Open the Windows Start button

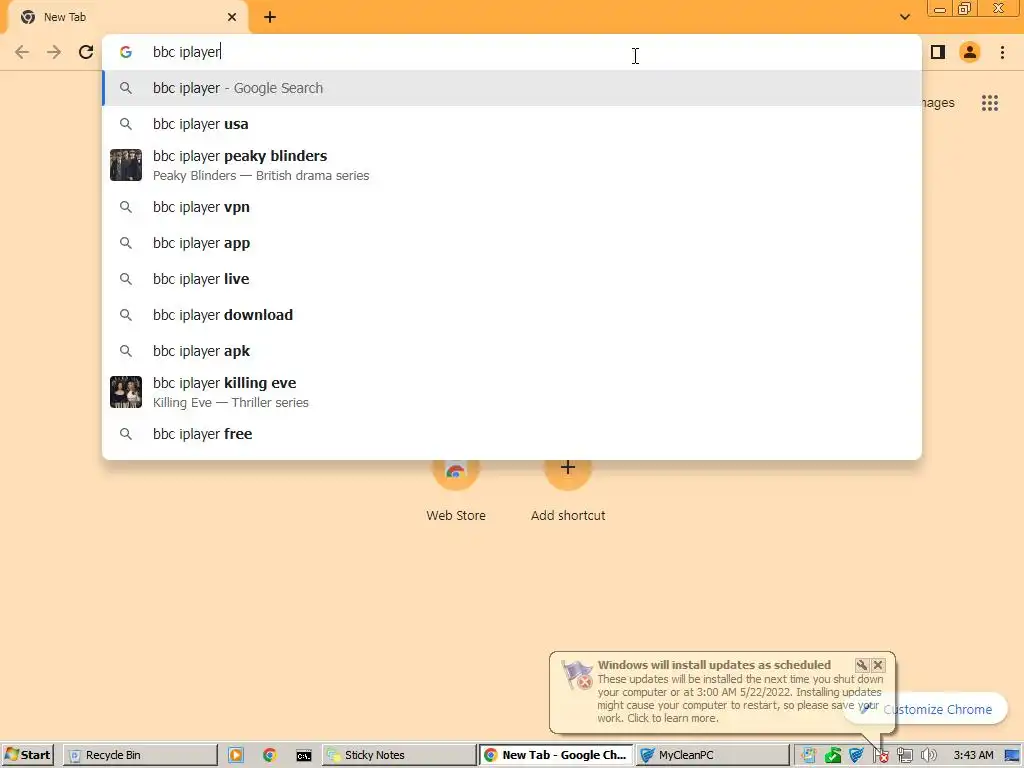point(27,755)
